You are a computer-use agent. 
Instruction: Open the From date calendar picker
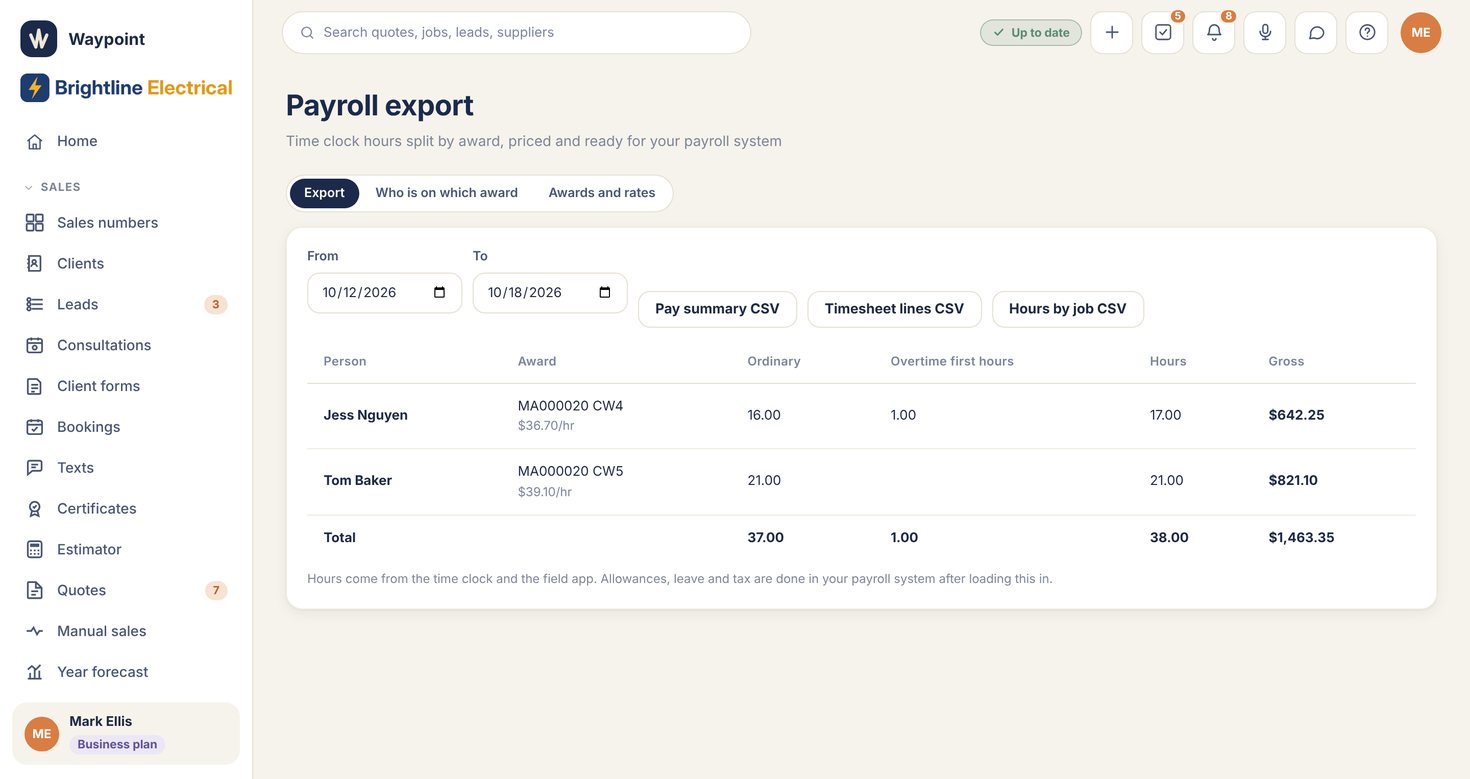440,293
